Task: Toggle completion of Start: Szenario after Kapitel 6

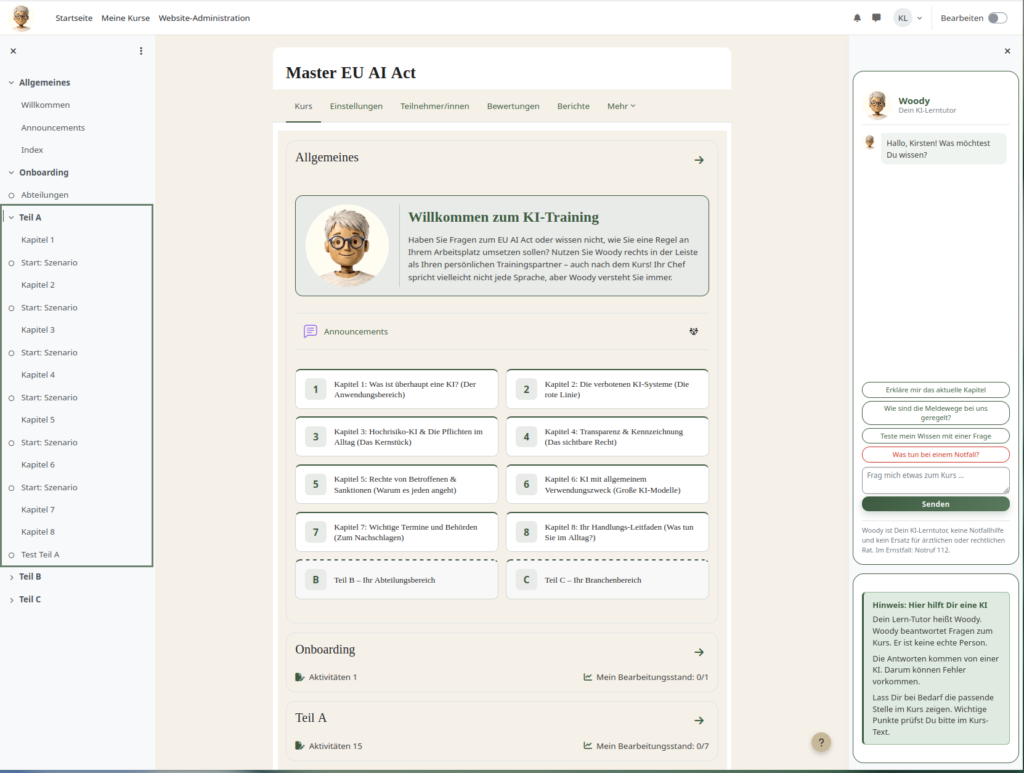Action: [11, 488]
